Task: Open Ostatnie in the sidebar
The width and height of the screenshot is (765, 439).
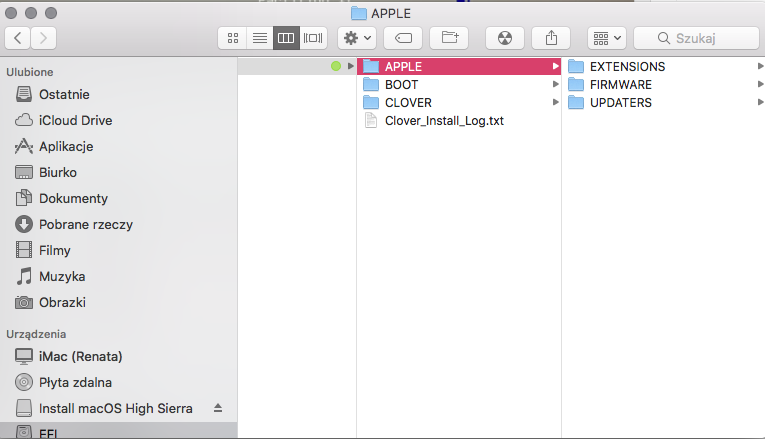Action: coord(119,94)
